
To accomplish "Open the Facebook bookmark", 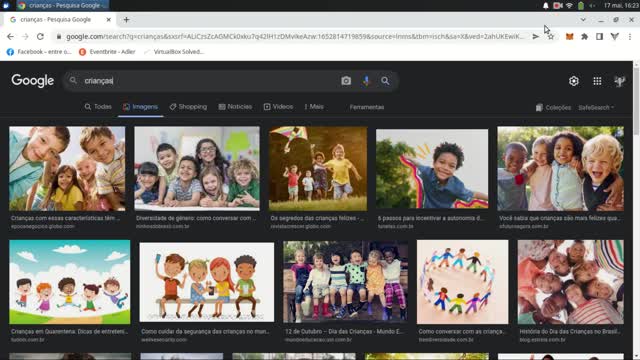I will tap(39, 52).
